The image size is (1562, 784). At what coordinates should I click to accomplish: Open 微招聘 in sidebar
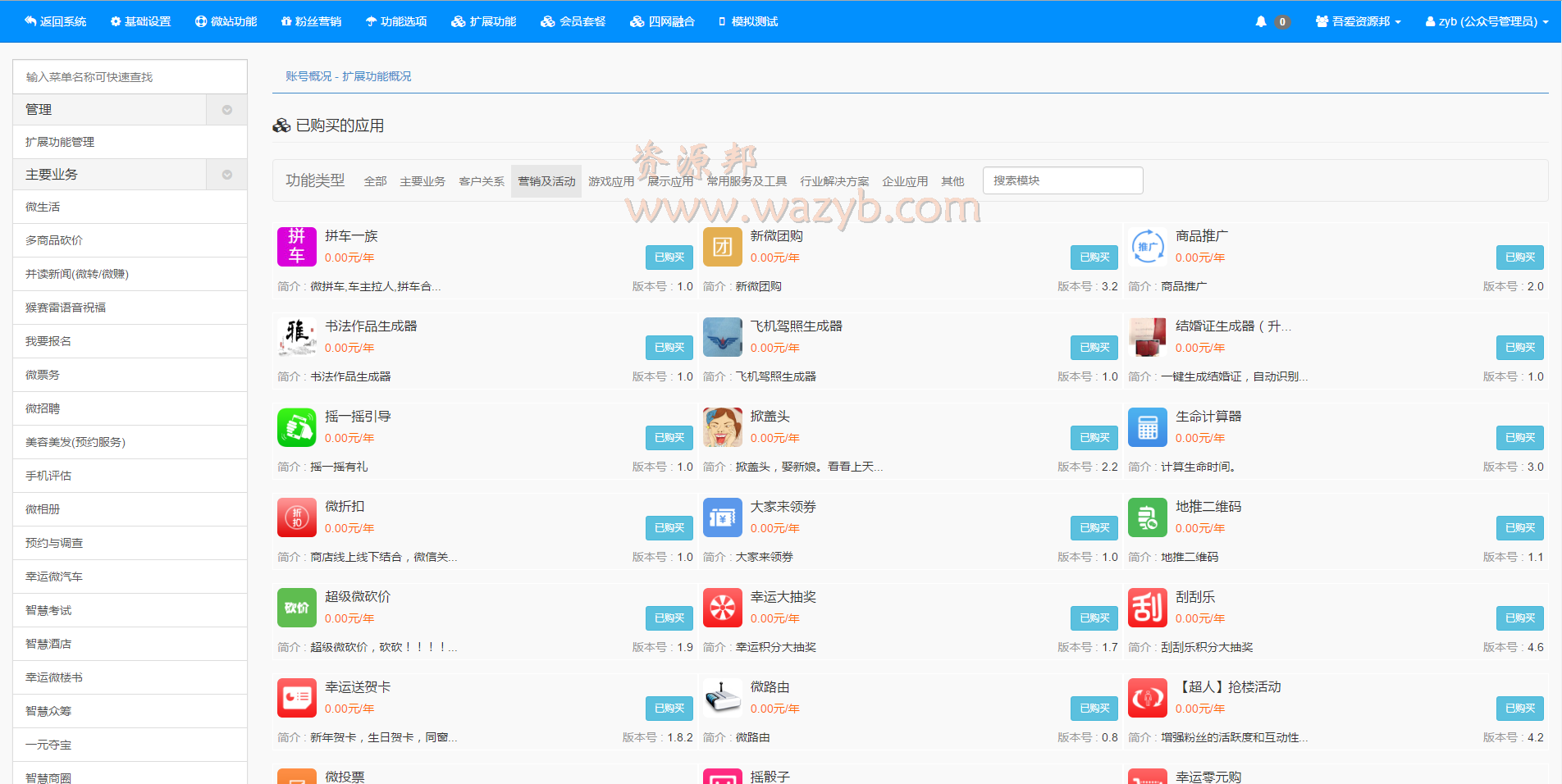click(x=130, y=408)
